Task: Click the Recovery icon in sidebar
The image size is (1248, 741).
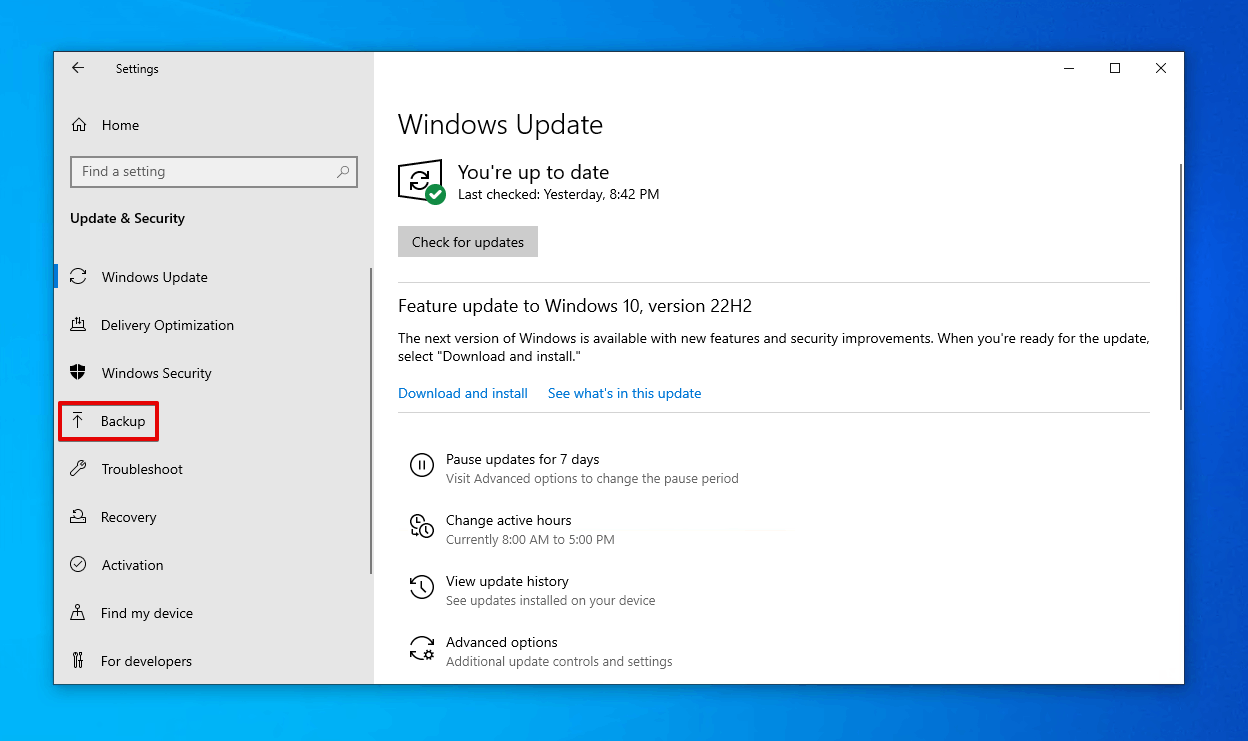Action: click(78, 517)
